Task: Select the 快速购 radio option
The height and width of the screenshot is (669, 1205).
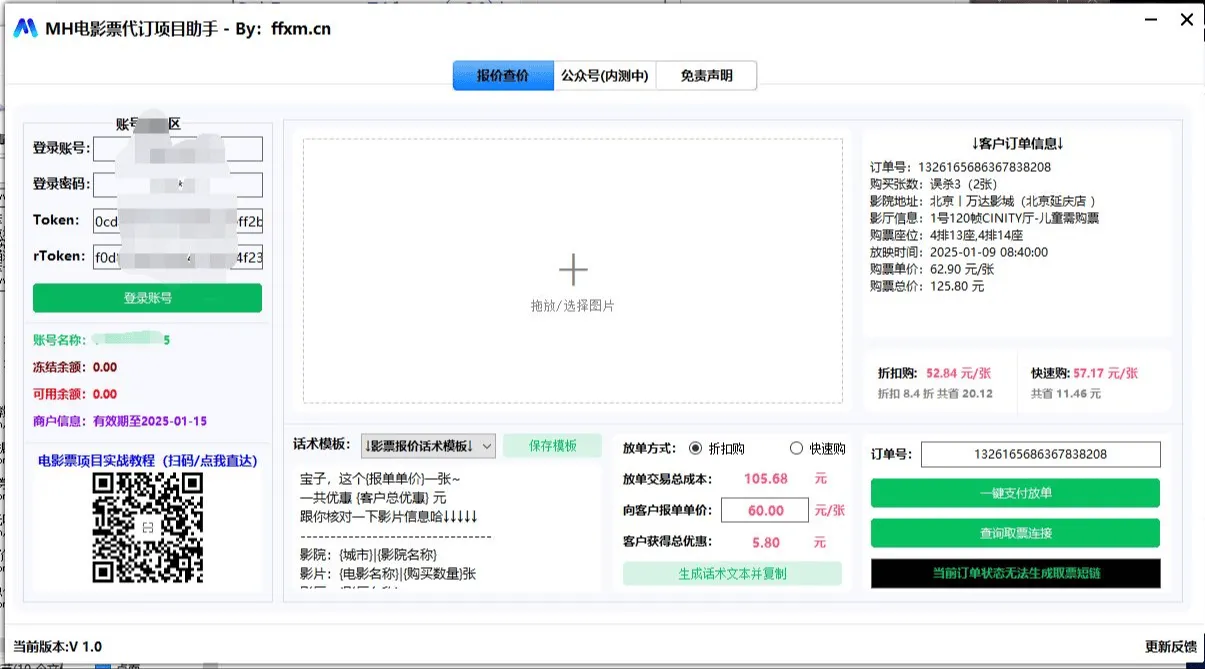Action: (797, 448)
